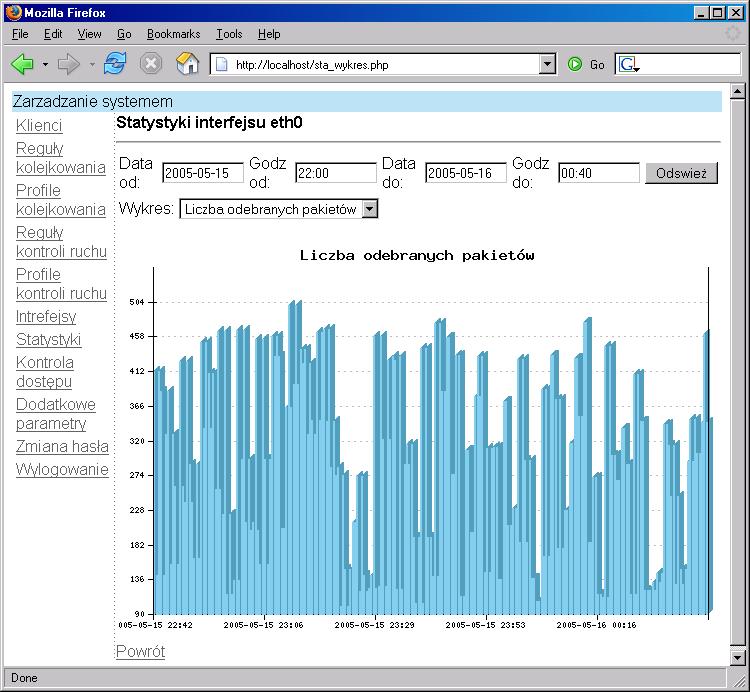Image resolution: width=750 pixels, height=692 pixels.
Task: Click the Firefox logo in the title bar
Action: [x=13, y=12]
